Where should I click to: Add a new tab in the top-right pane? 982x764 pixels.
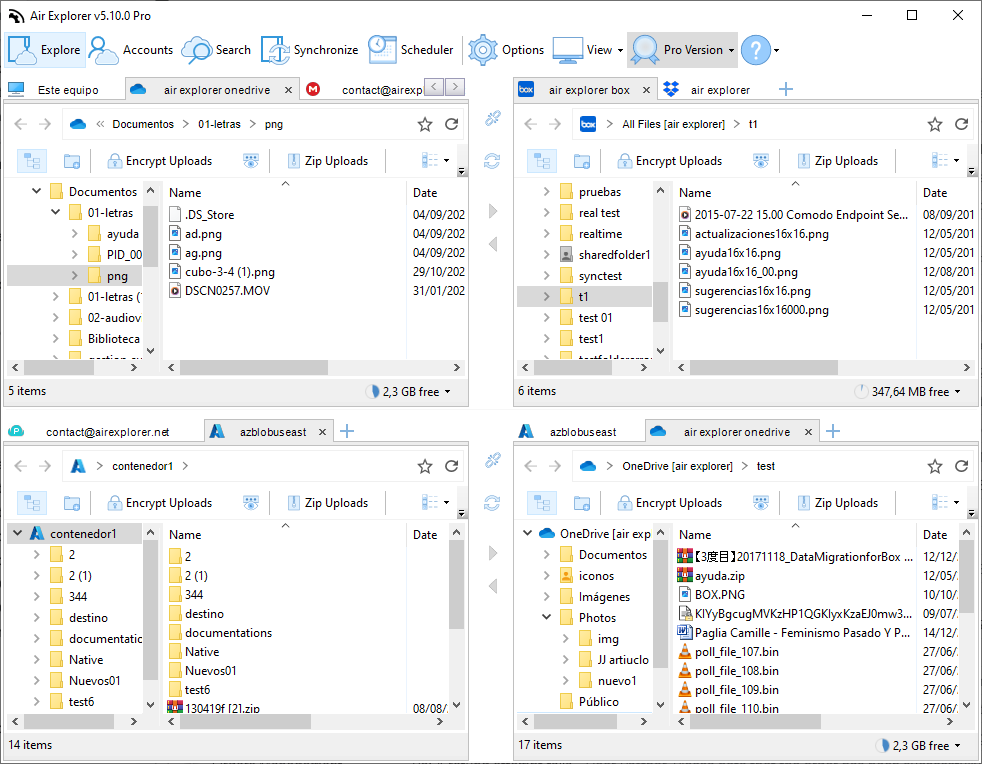click(785, 89)
